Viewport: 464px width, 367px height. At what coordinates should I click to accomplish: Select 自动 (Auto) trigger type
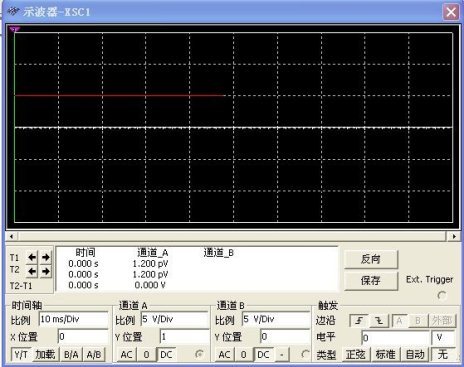click(415, 354)
